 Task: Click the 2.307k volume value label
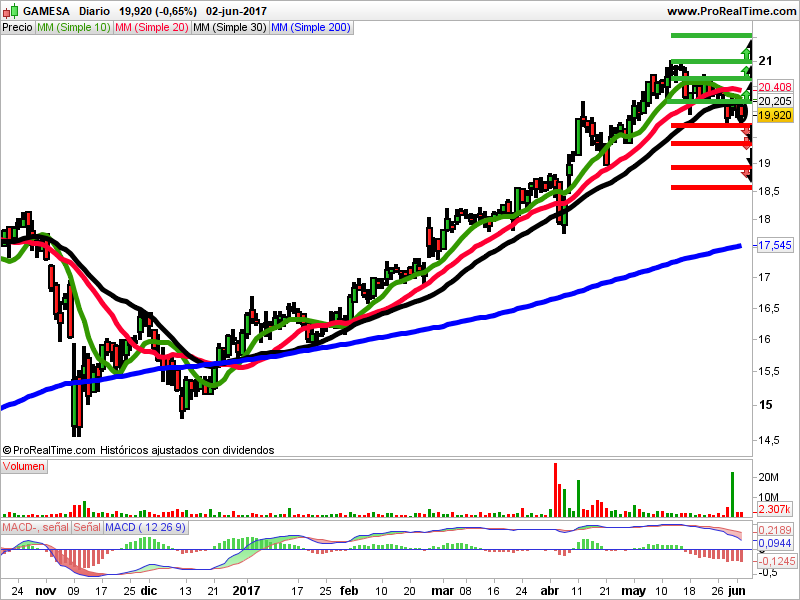774,509
